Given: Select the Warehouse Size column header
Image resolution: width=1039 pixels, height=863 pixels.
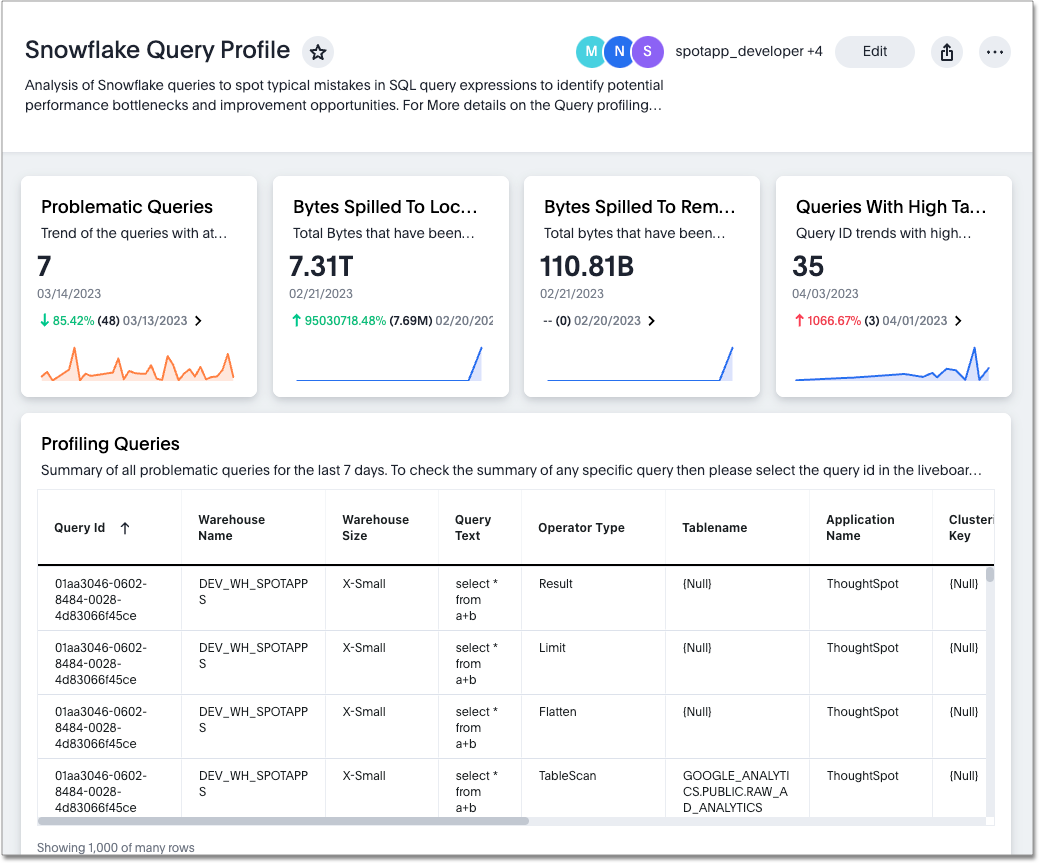Looking at the screenshot, I should point(375,527).
